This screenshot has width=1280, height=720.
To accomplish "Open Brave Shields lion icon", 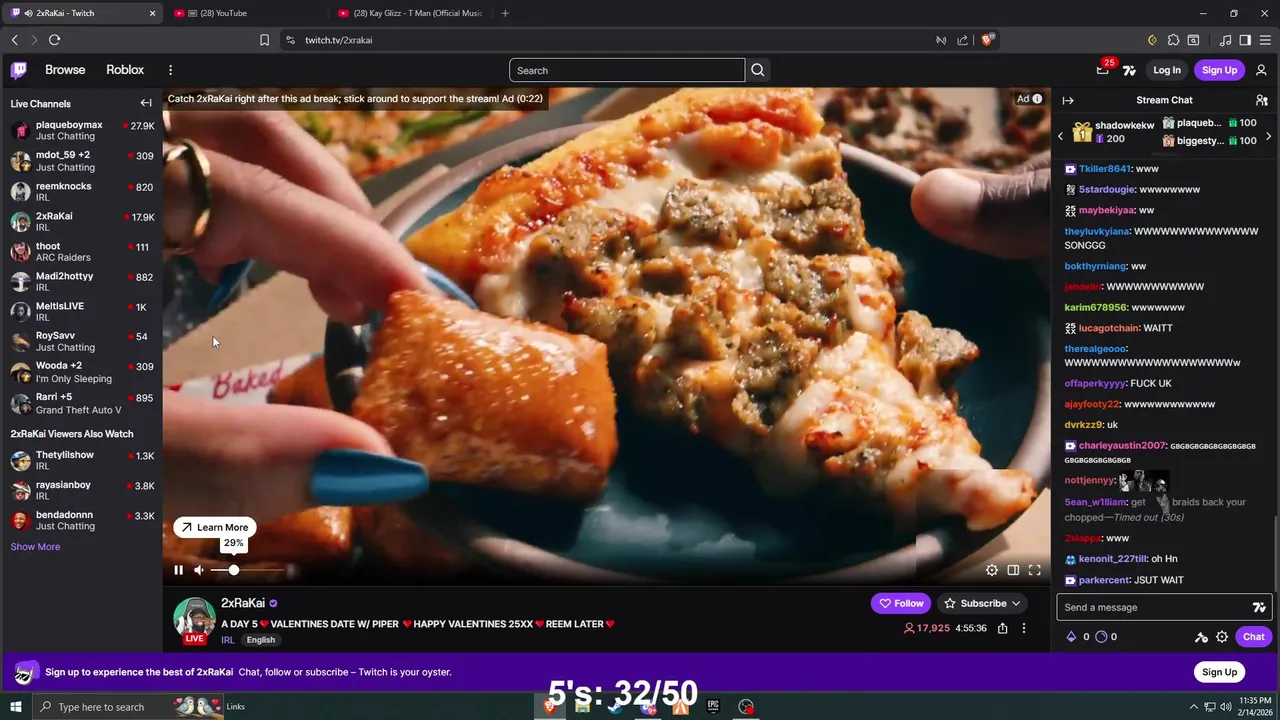I will [987, 40].
